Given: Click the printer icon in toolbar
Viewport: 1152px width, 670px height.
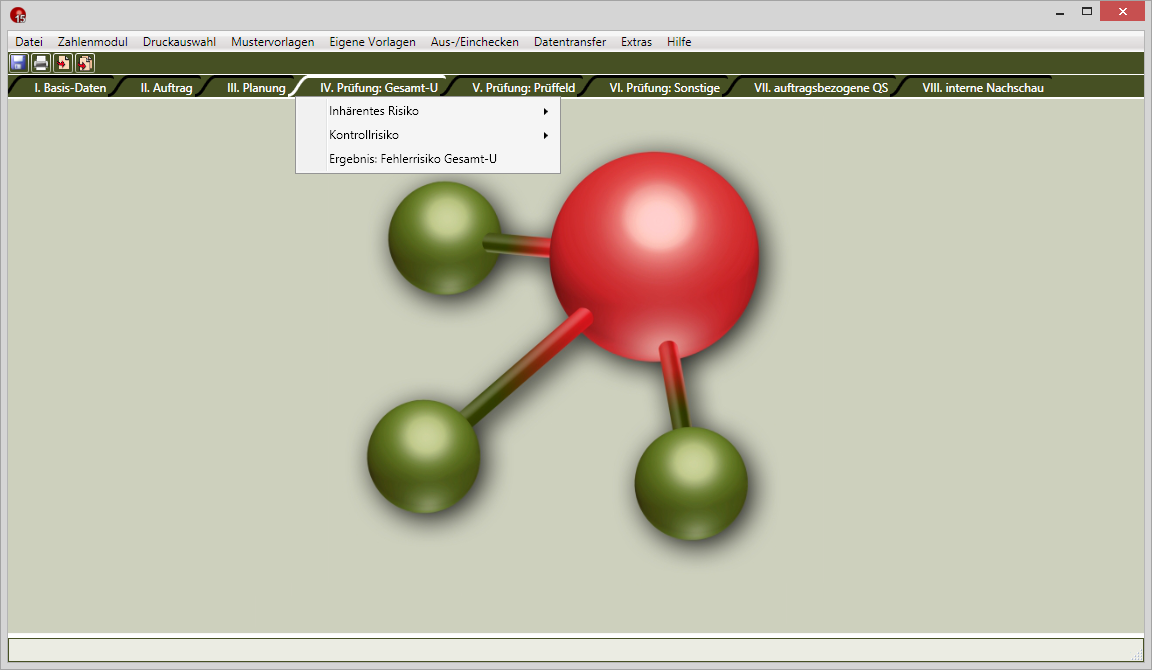Looking at the screenshot, I should tap(40, 63).
